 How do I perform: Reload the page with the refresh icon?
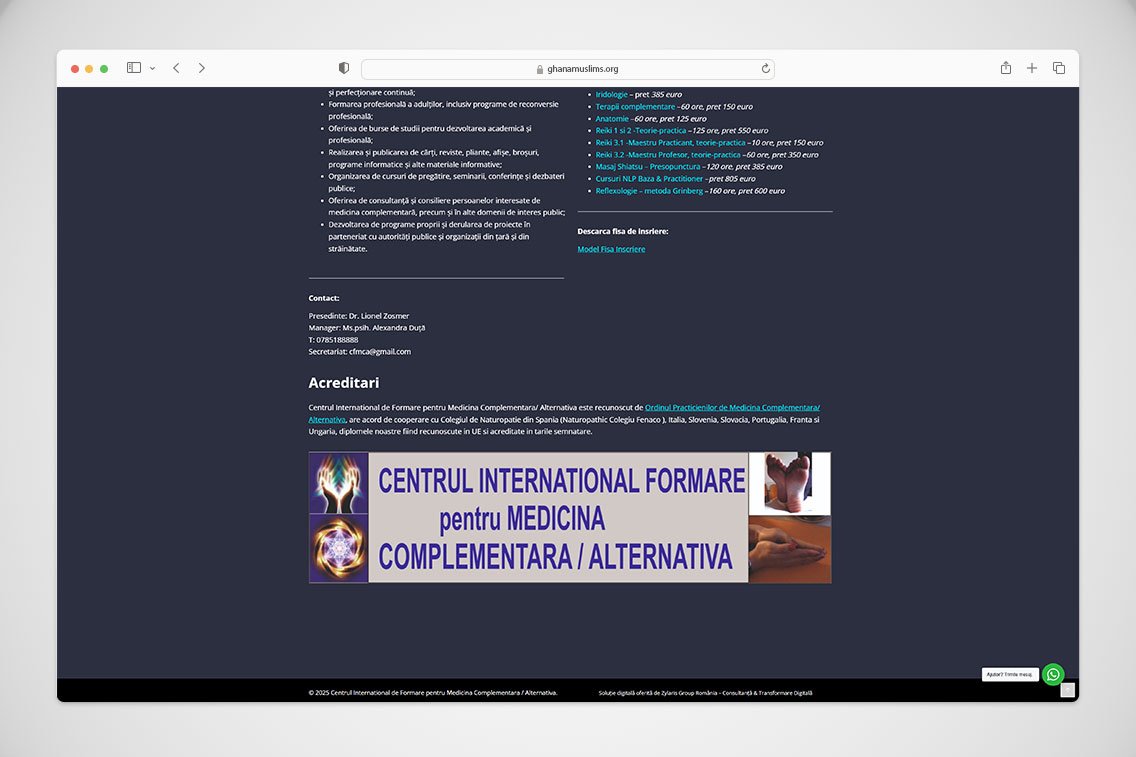(x=765, y=69)
